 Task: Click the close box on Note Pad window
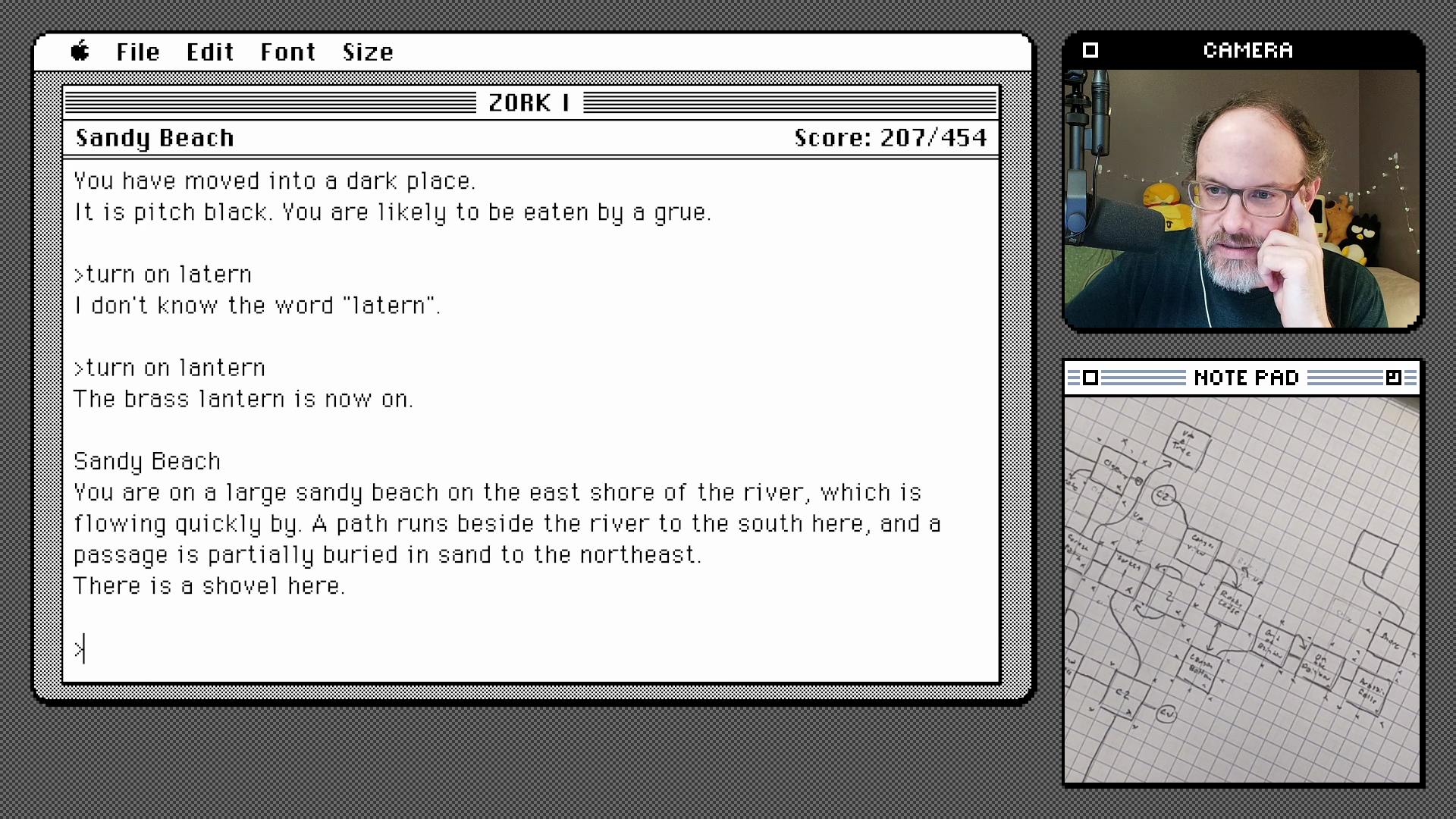pos(1090,378)
